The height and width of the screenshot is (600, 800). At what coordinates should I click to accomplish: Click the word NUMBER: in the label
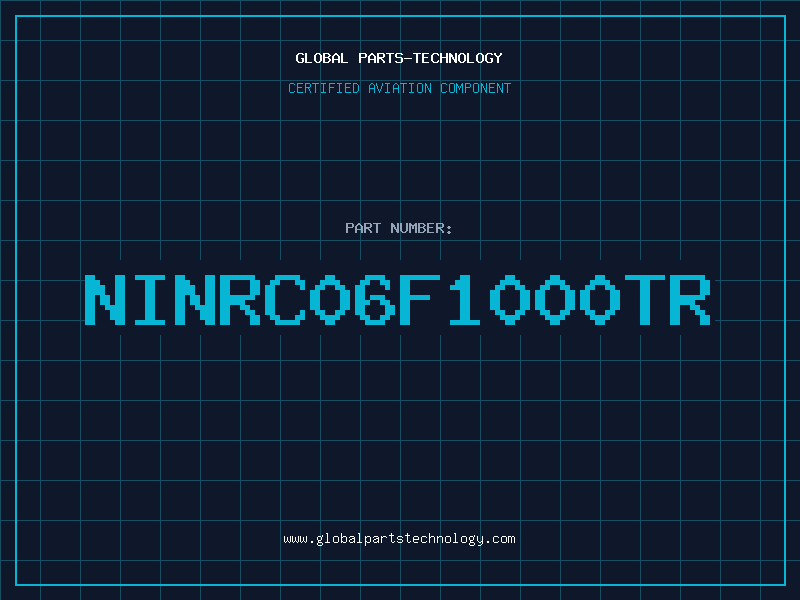pos(421,228)
